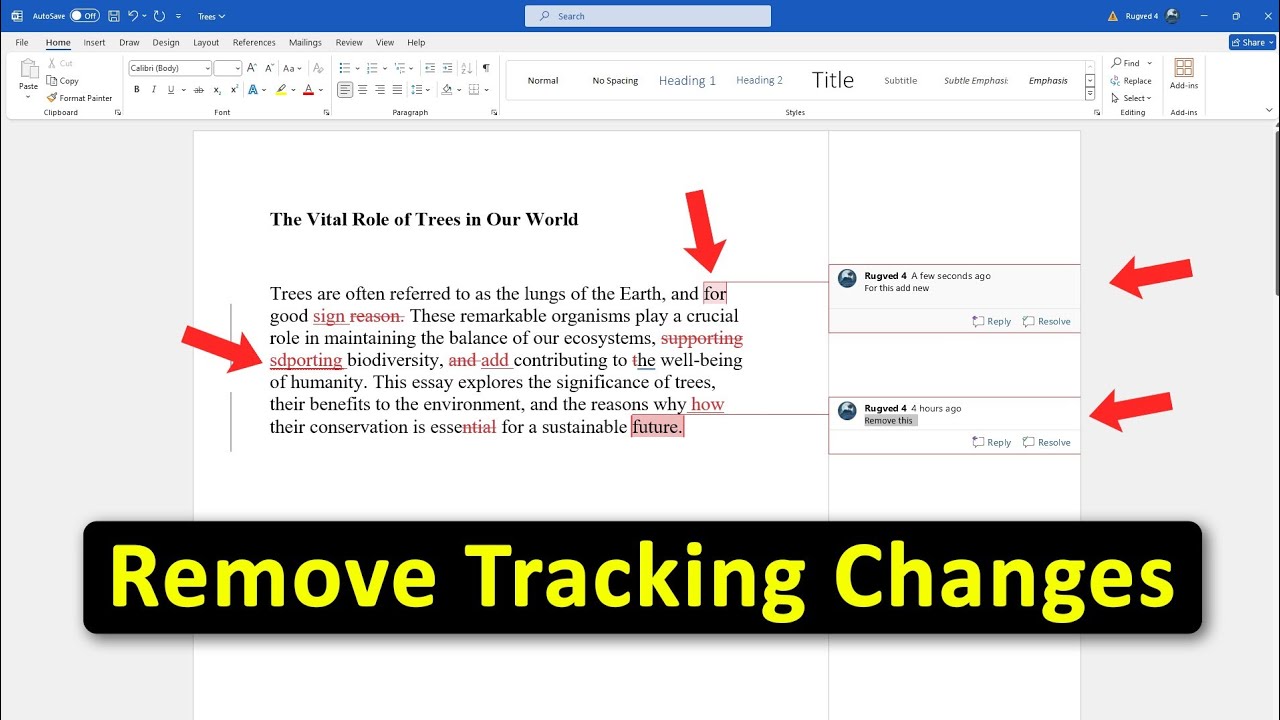Switch to the Insert tab

[x=94, y=43]
